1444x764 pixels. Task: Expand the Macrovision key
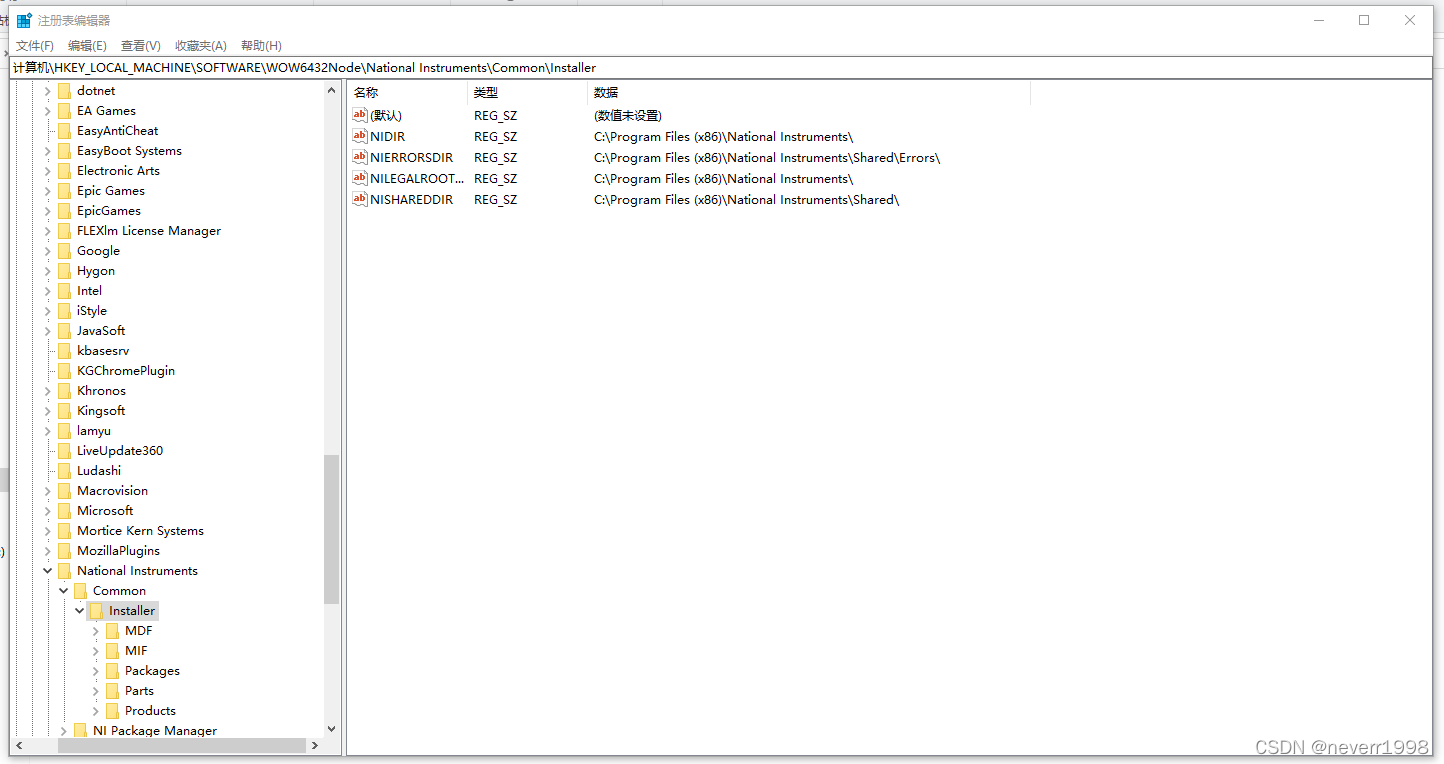(x=47, y=491)
